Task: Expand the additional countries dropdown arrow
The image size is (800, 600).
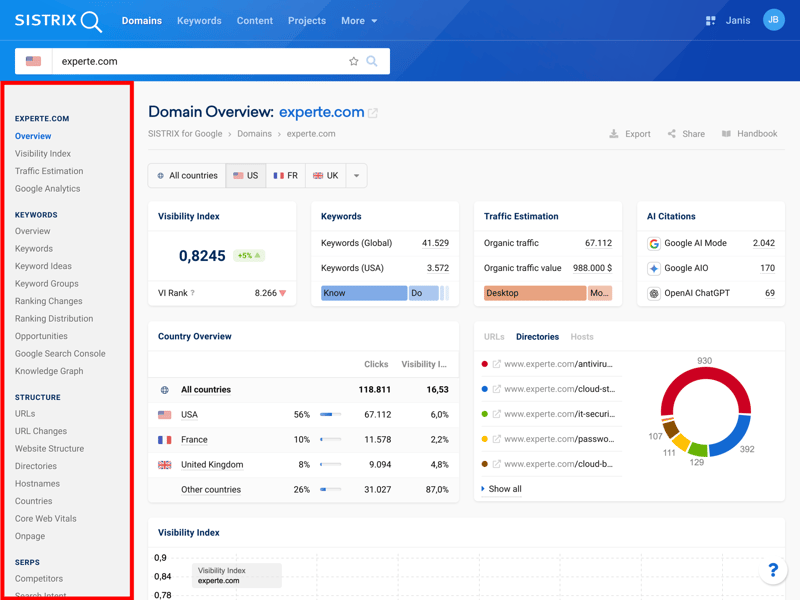Action: pyautogui.click(x=356, y=175)
